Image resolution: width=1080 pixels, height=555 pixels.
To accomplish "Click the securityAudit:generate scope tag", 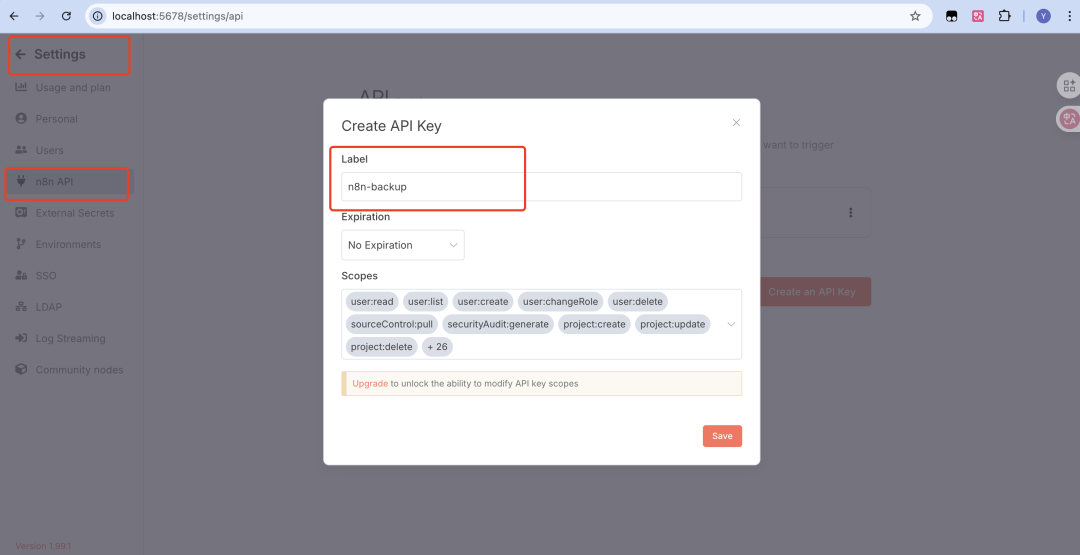I will pyautogui.click(x=498, y=324).
